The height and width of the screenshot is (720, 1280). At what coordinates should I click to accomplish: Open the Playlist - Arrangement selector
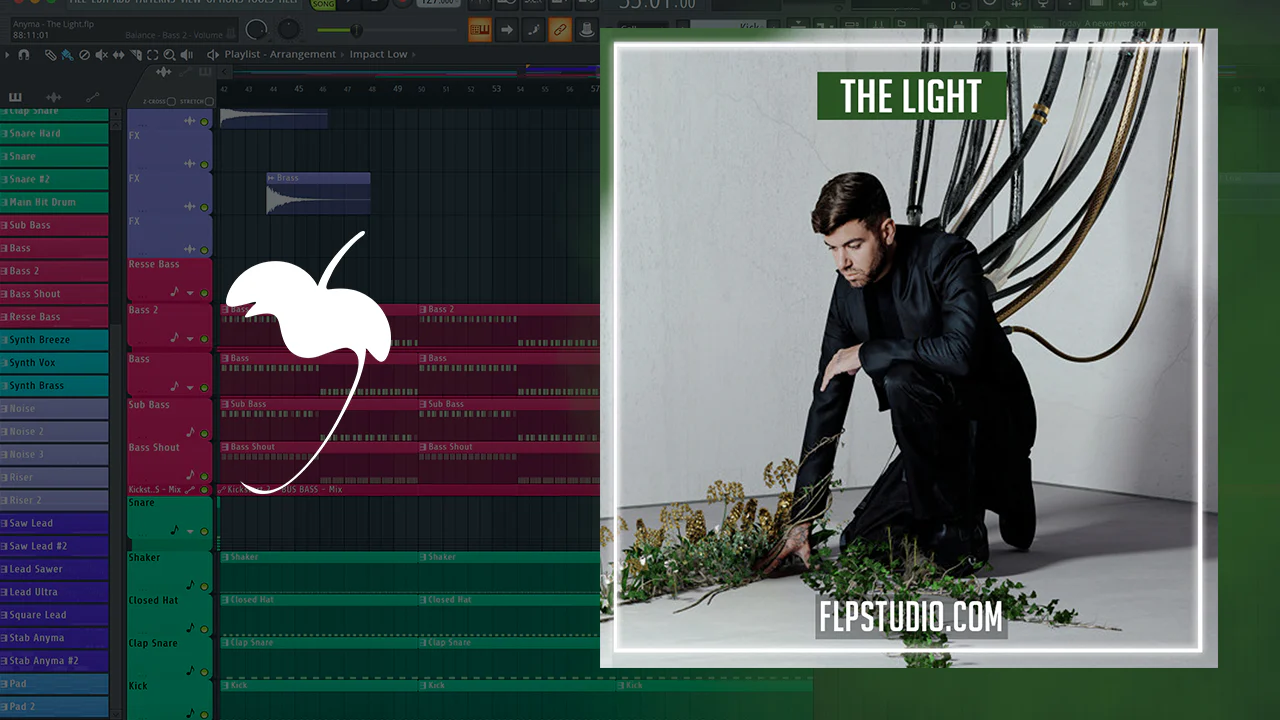pos(280,55)
